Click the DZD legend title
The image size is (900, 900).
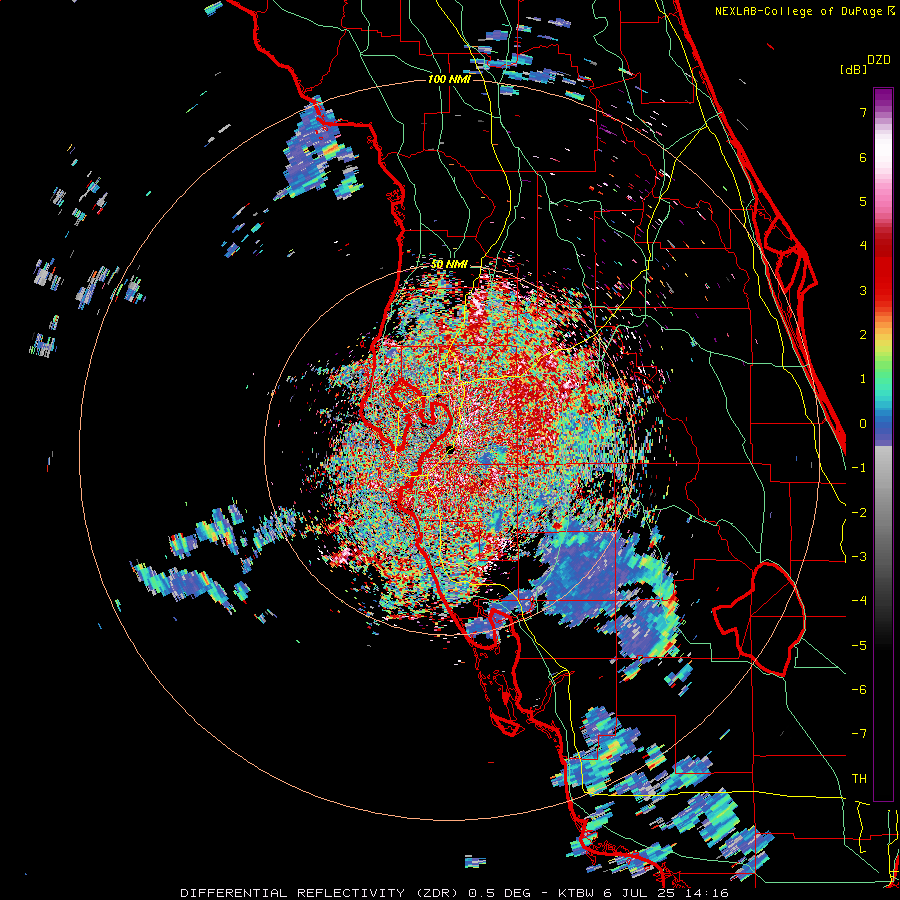[879, 60]
